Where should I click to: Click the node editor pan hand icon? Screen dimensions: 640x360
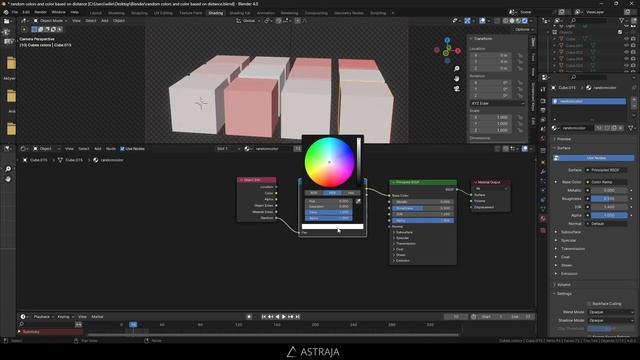coord(8,179)
